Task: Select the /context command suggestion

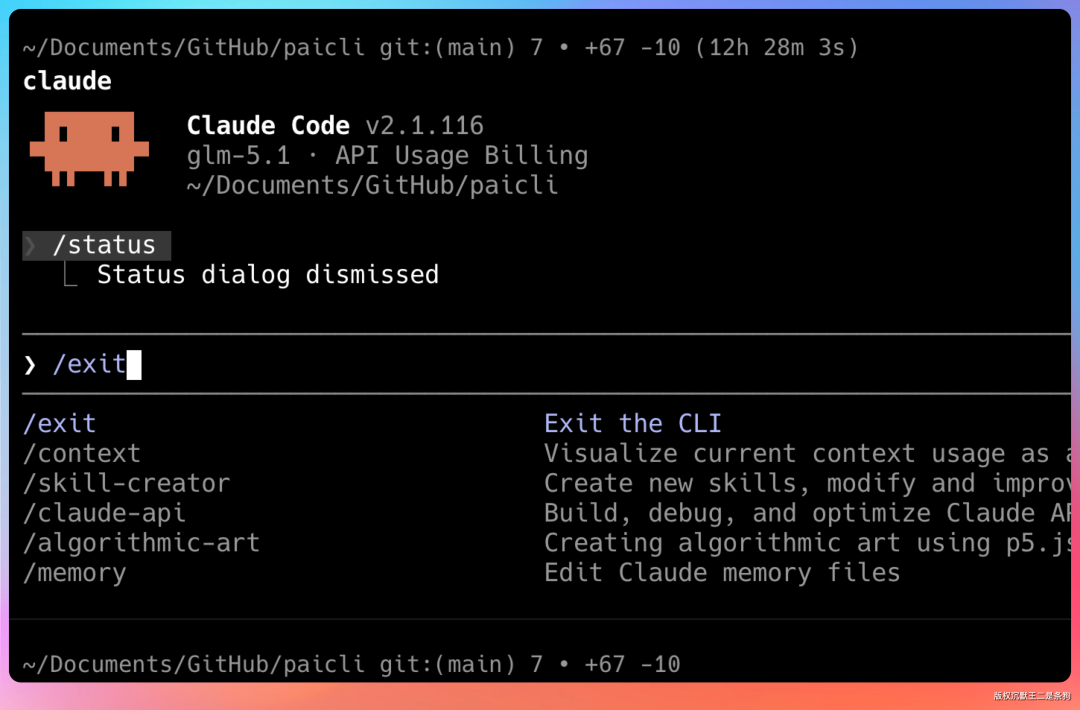Action: pyautogui.click(x=82, y=453)
